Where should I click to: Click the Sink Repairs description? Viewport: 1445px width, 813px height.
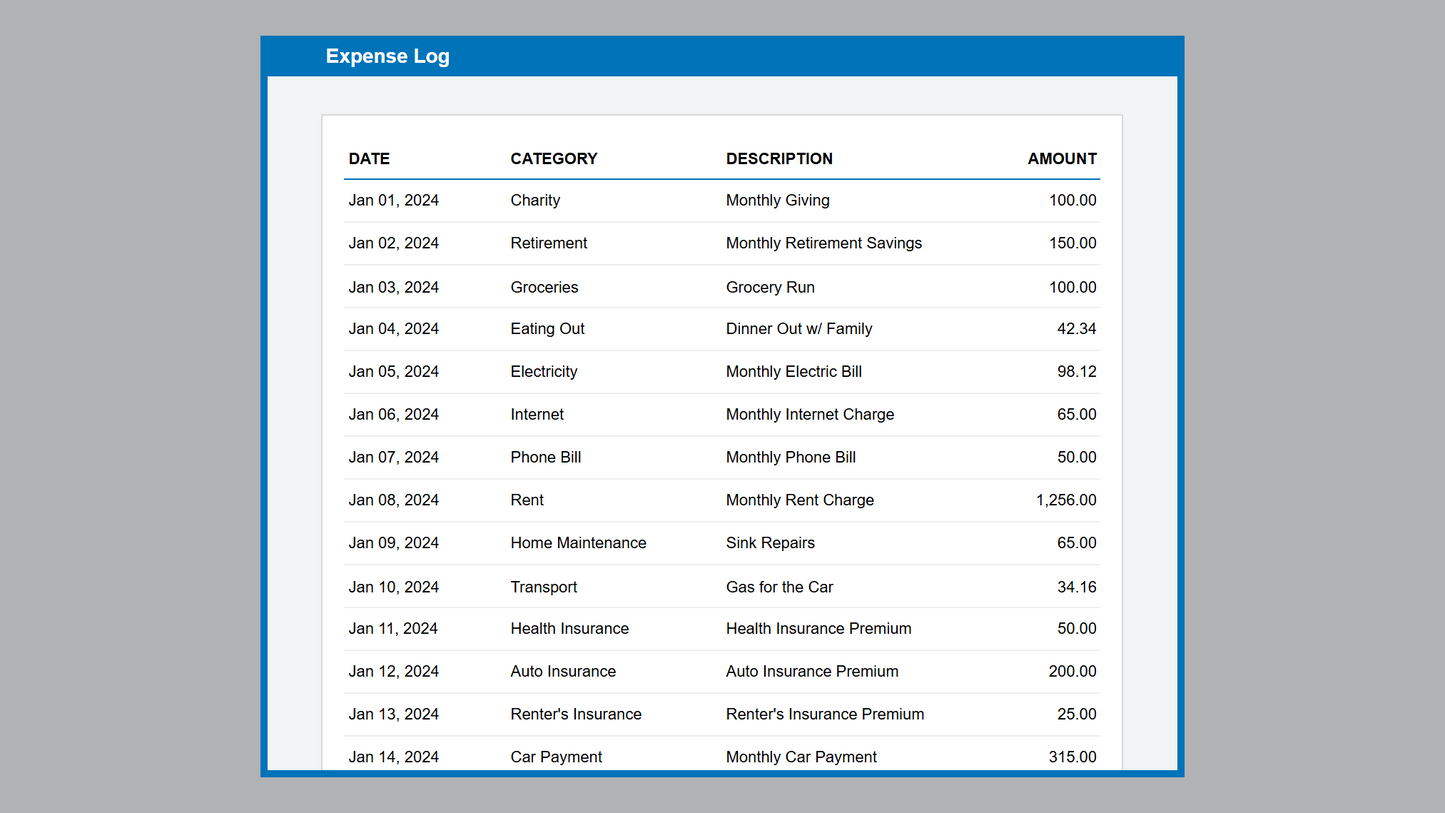pyautogui.click(x=770, y=543)
